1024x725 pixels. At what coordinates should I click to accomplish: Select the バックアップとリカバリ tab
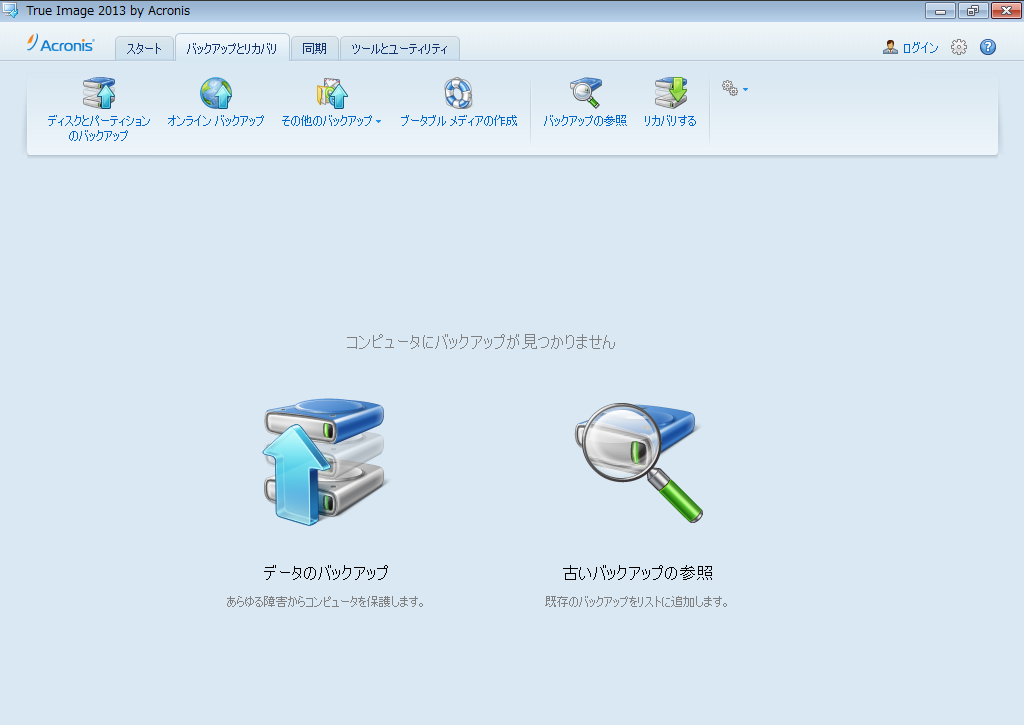tap(232, 48)
